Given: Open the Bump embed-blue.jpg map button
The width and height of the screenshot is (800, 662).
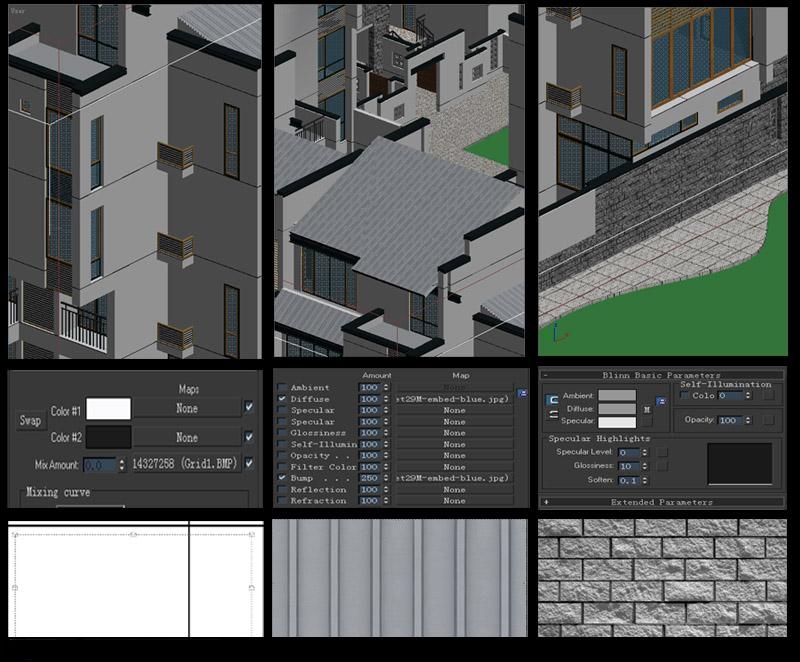Looking at the screenshot, I should coord(454,478).
